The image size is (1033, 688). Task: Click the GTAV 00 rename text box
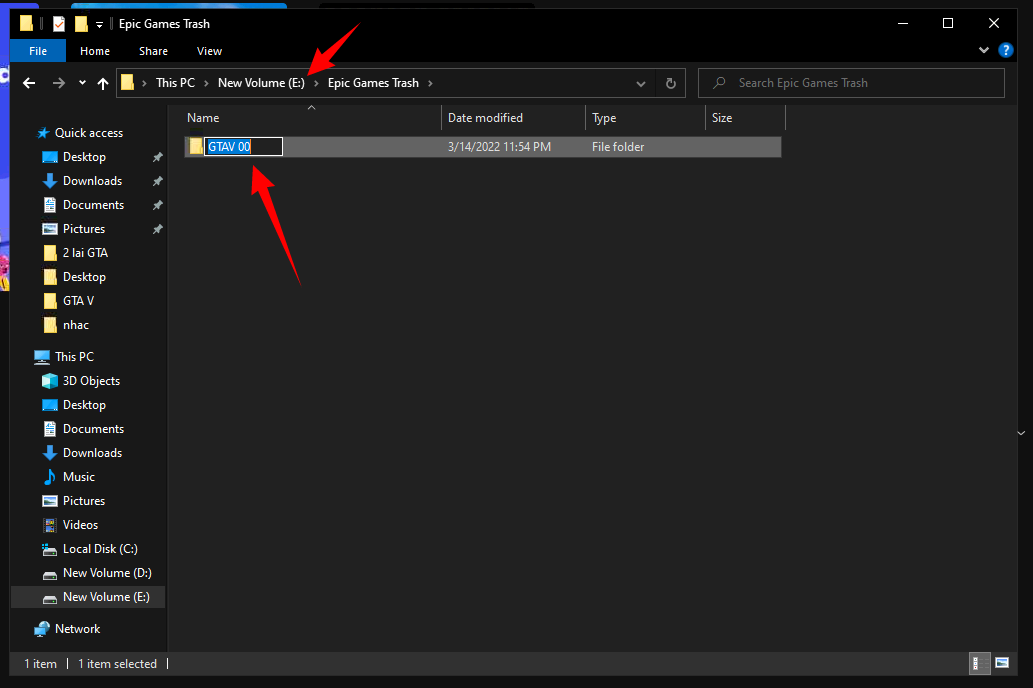click(244, 147)
